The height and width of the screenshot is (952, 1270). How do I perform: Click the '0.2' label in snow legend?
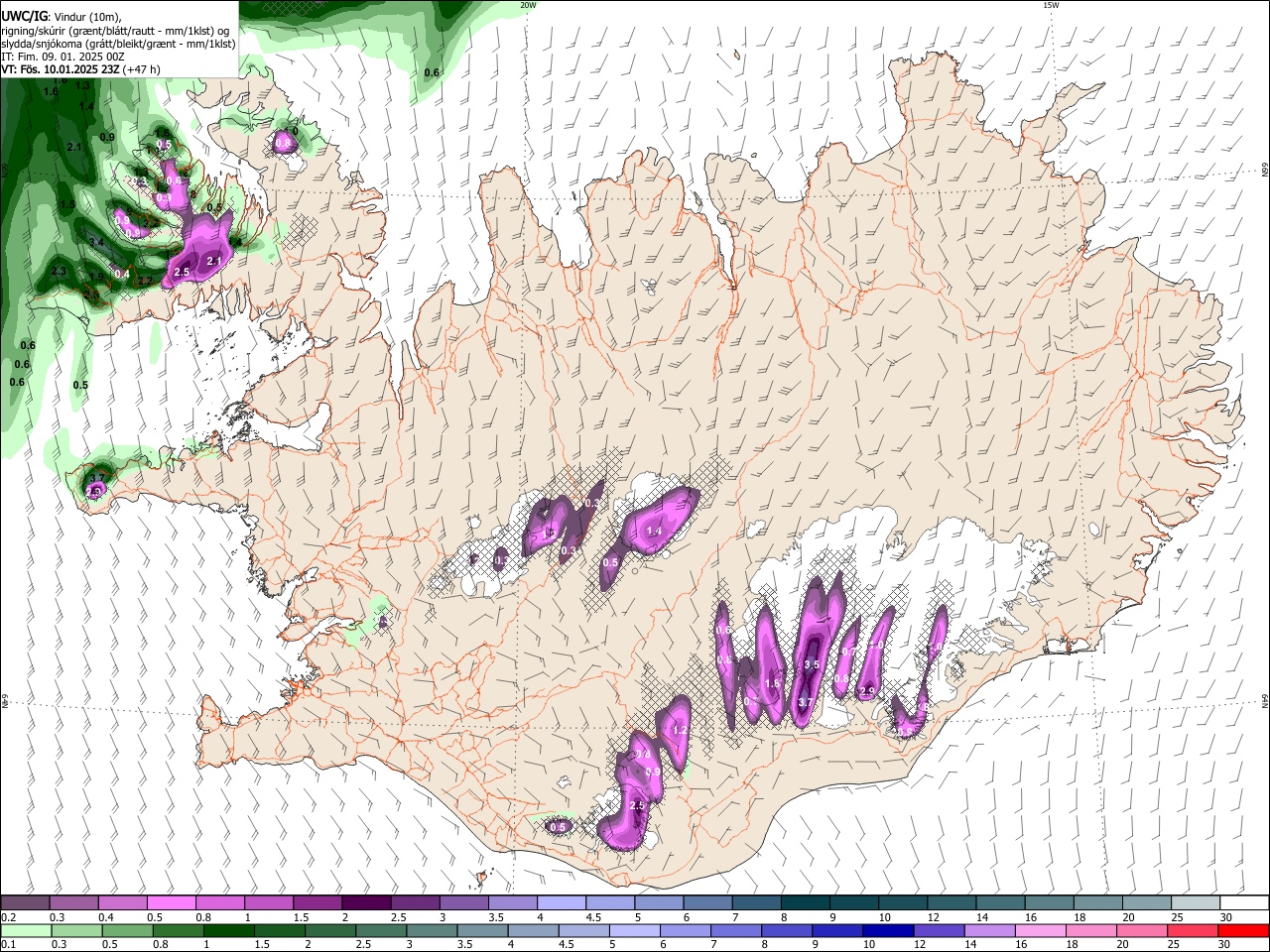9,917
